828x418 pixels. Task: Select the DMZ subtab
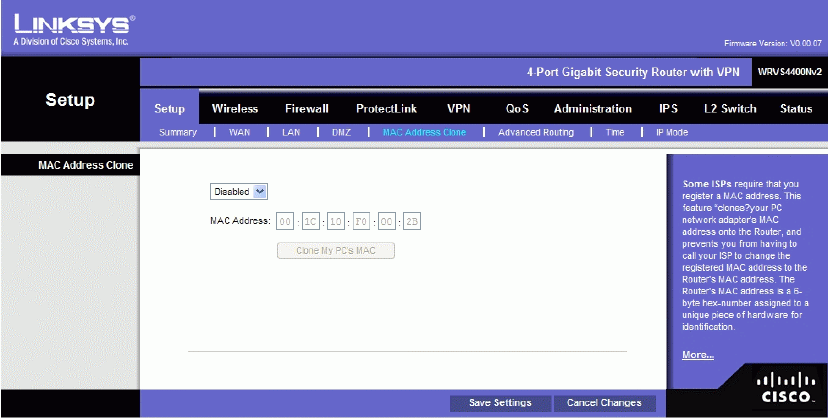pos(341,132)
